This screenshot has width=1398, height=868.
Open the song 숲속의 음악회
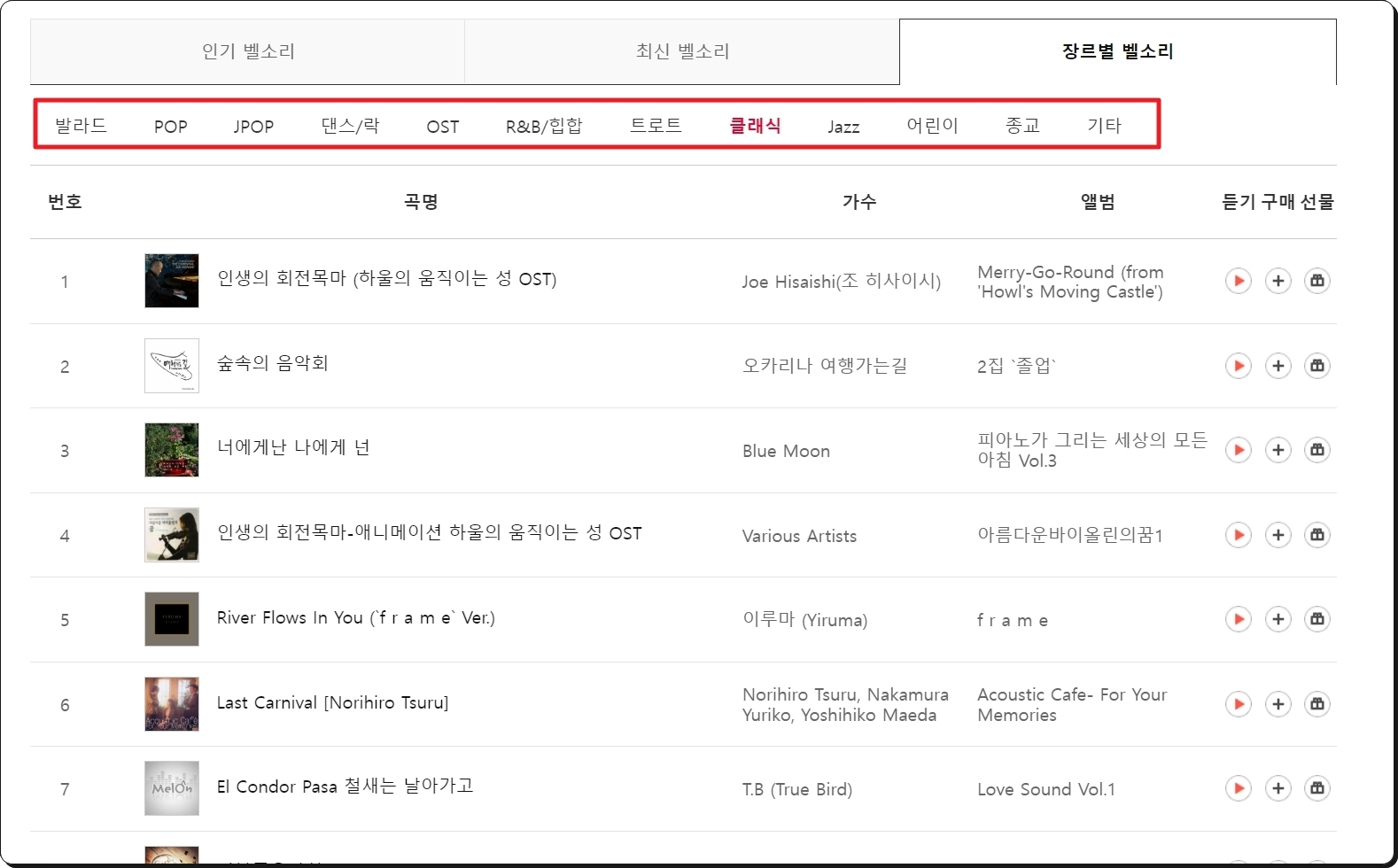(x=273, y=363)
